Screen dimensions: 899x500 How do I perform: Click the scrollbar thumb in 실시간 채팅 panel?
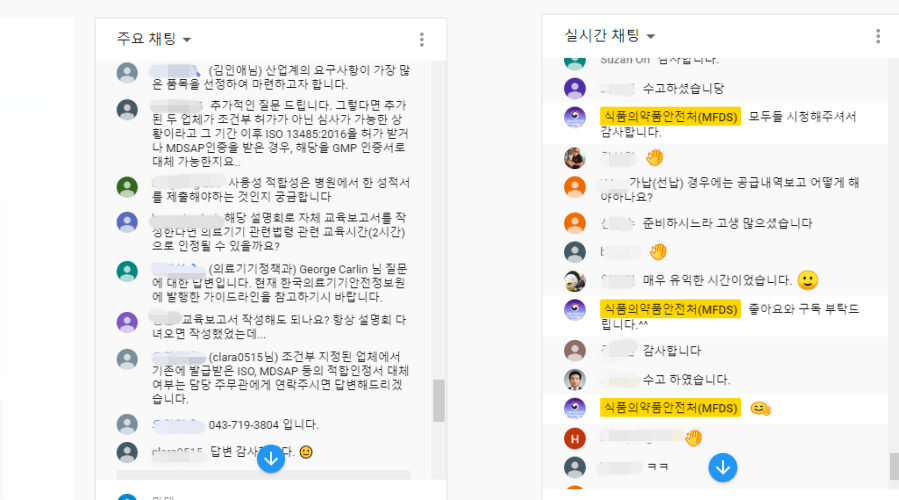(x=894, y=466)
